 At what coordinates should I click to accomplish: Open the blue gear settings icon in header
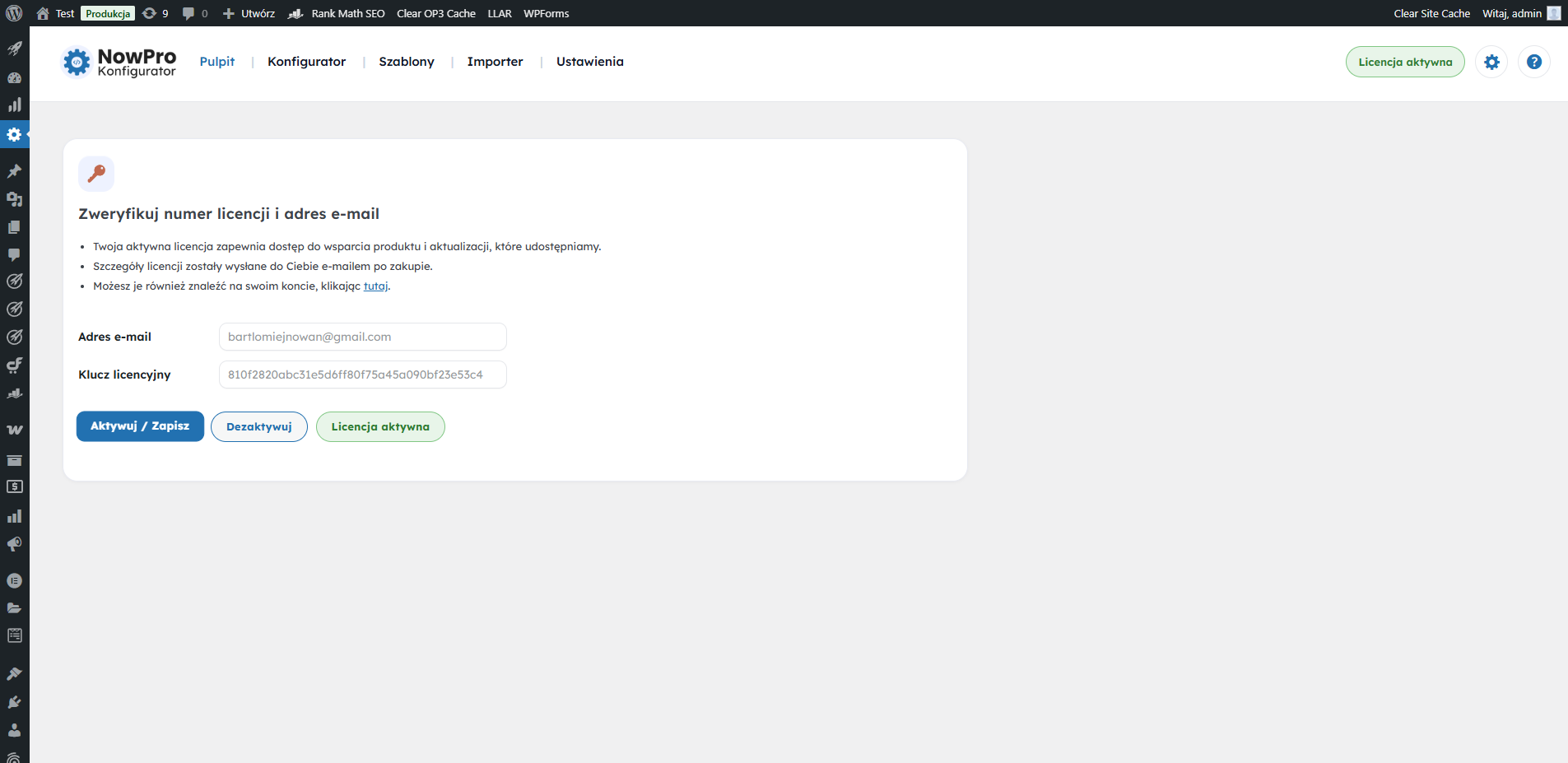pos(1491,62)
